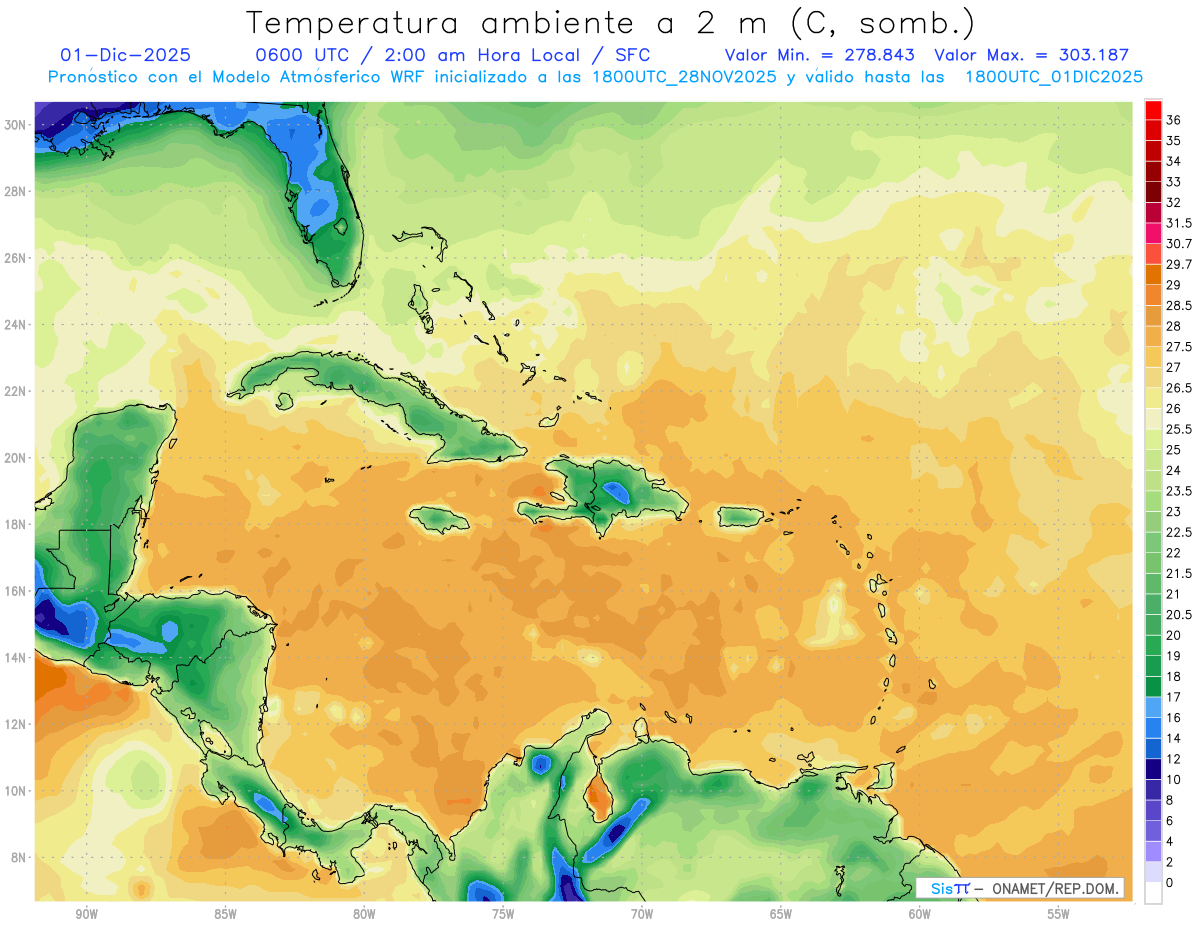Click the '70W' longitude label
The width and height of the screenshot is (1200, 927).
click(x=642, y=914)
